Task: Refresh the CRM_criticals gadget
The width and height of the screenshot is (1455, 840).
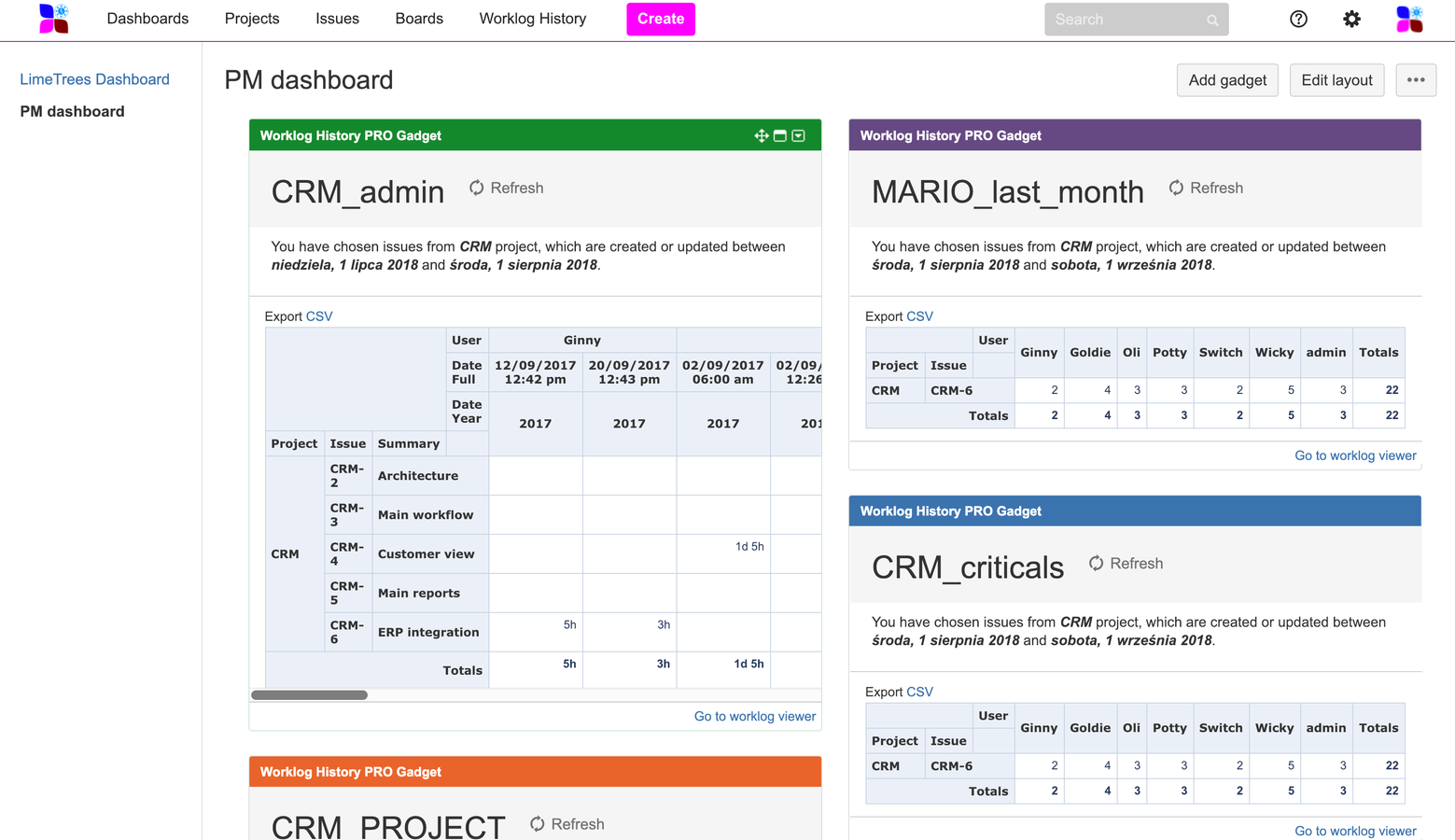Action: point(1126,564)
